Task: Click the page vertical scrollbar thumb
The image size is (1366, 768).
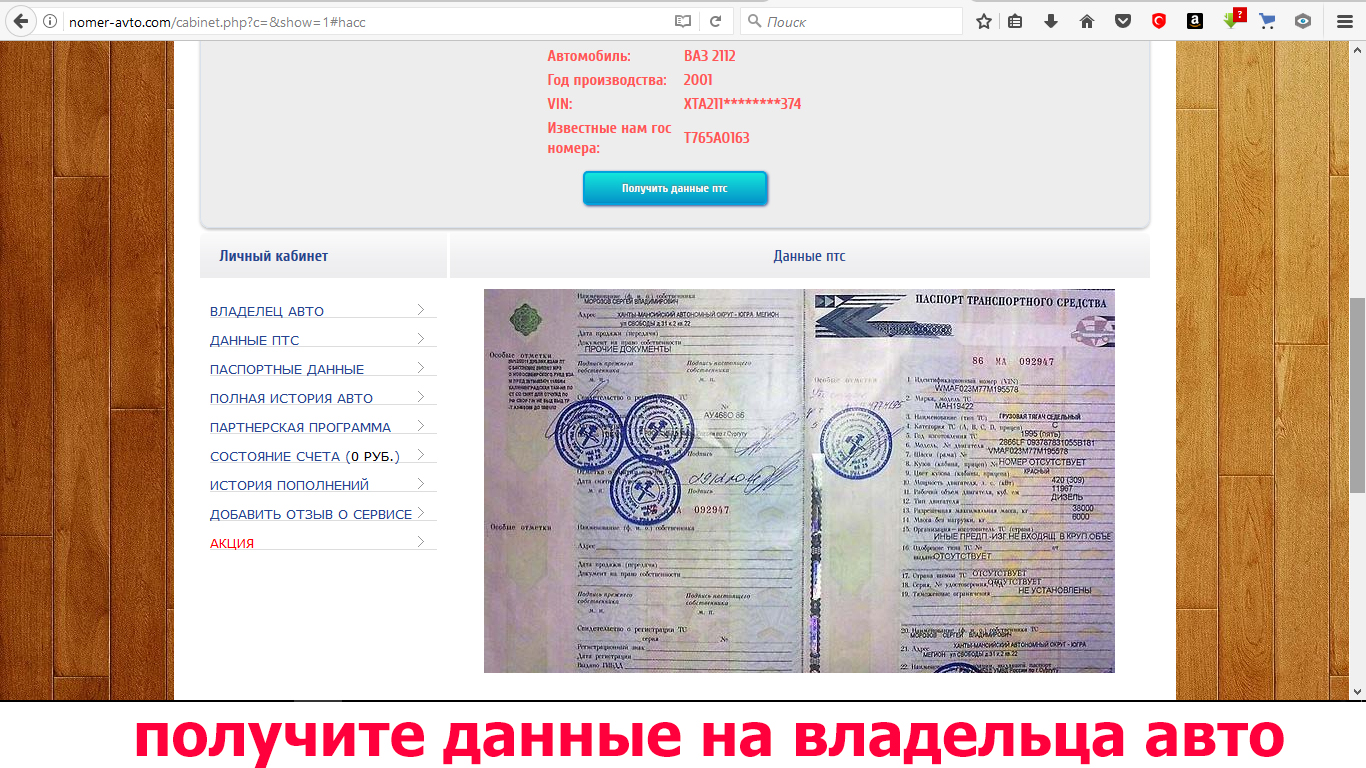Action: [1357, 395]
